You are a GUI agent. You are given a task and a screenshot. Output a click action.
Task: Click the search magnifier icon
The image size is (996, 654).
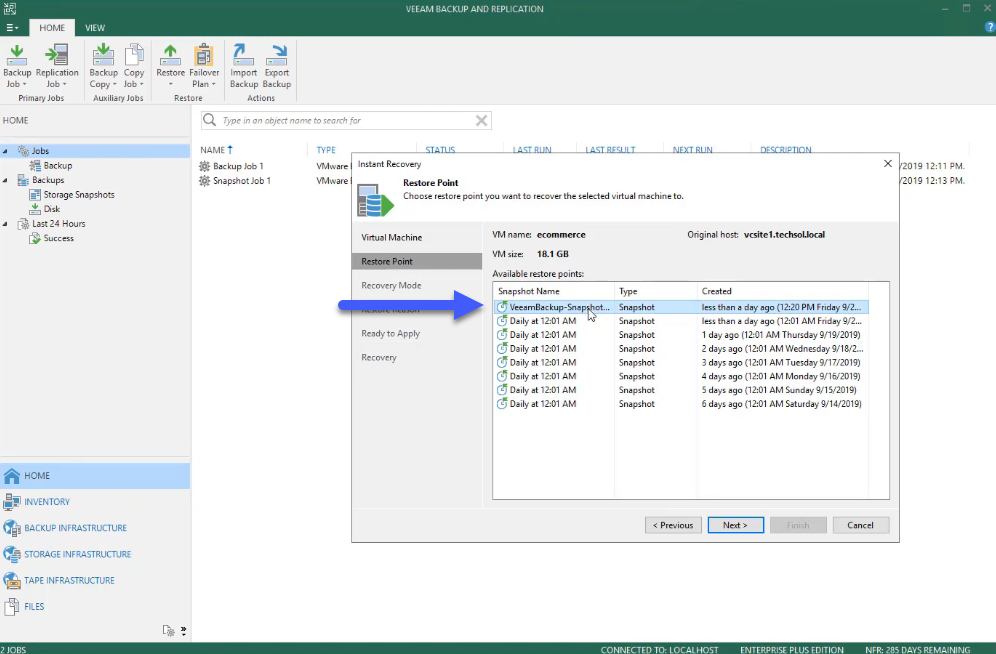coord(210,120)
